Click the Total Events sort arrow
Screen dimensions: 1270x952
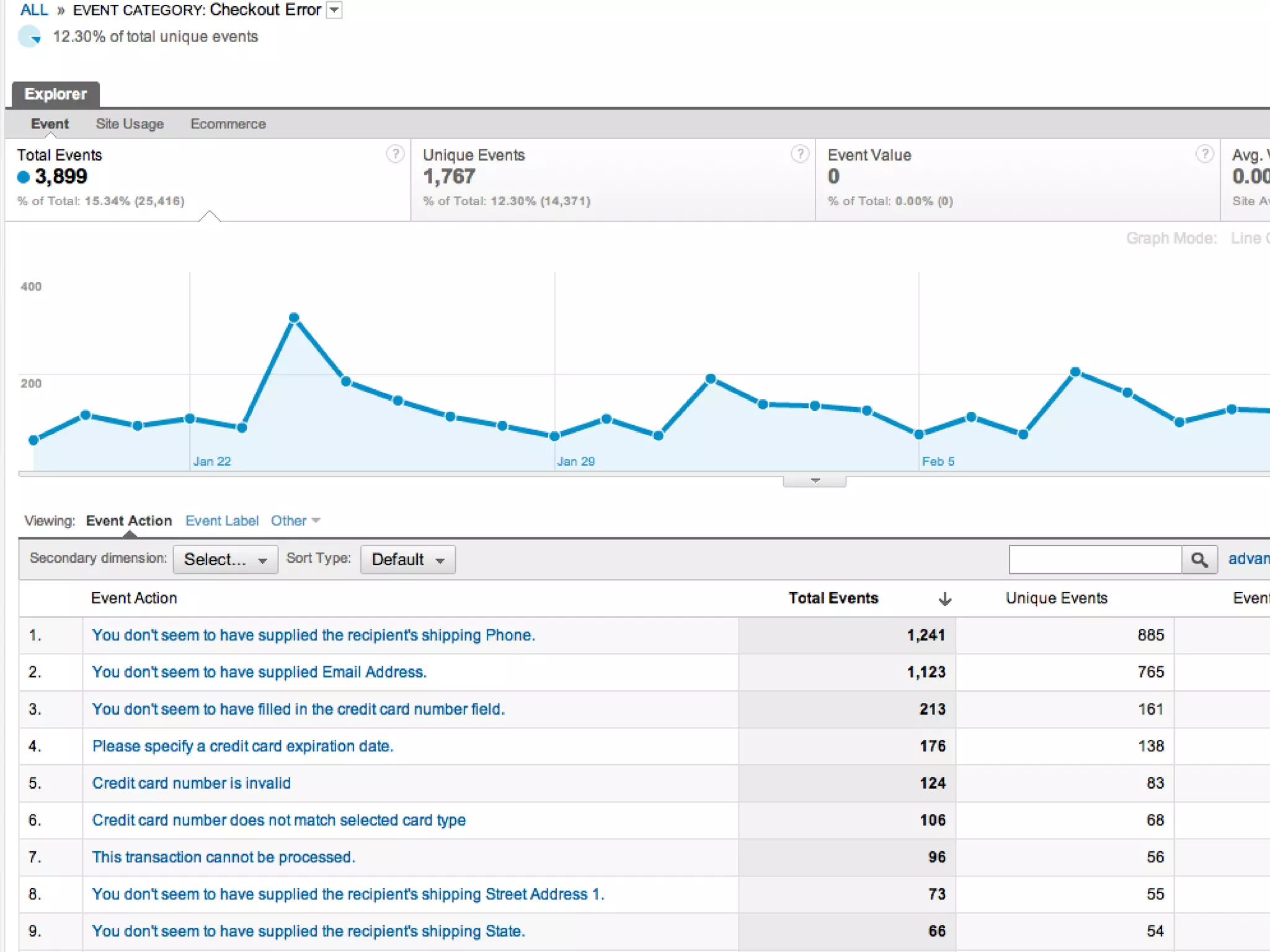pos(944,599)
